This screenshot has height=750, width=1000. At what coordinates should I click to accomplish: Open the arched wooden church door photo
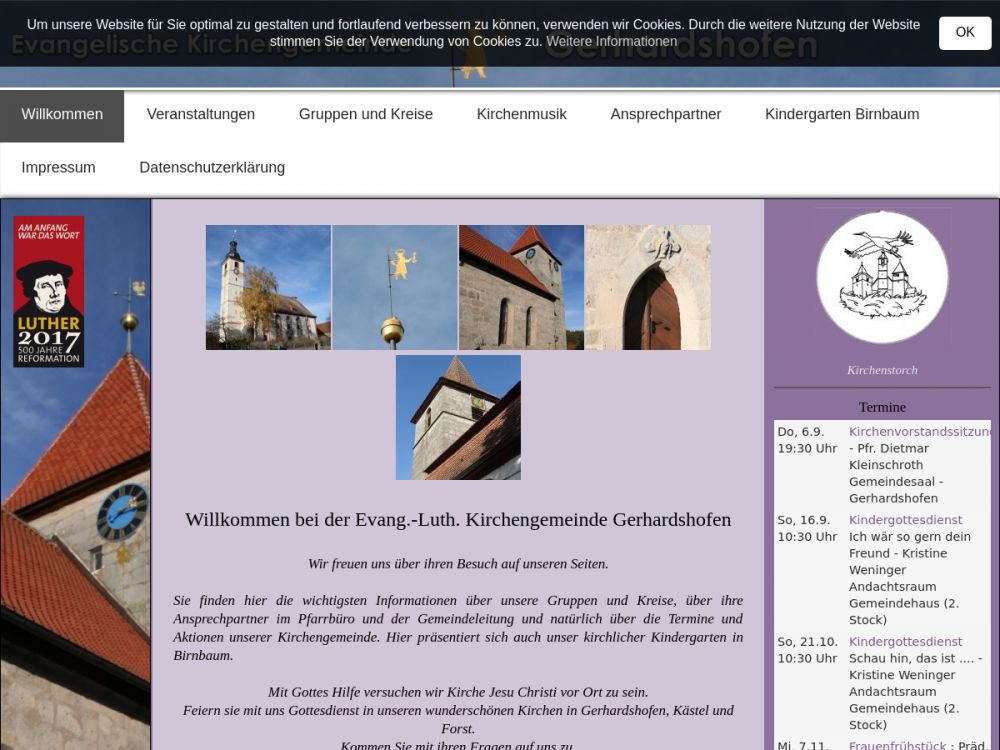pos(648,287)
